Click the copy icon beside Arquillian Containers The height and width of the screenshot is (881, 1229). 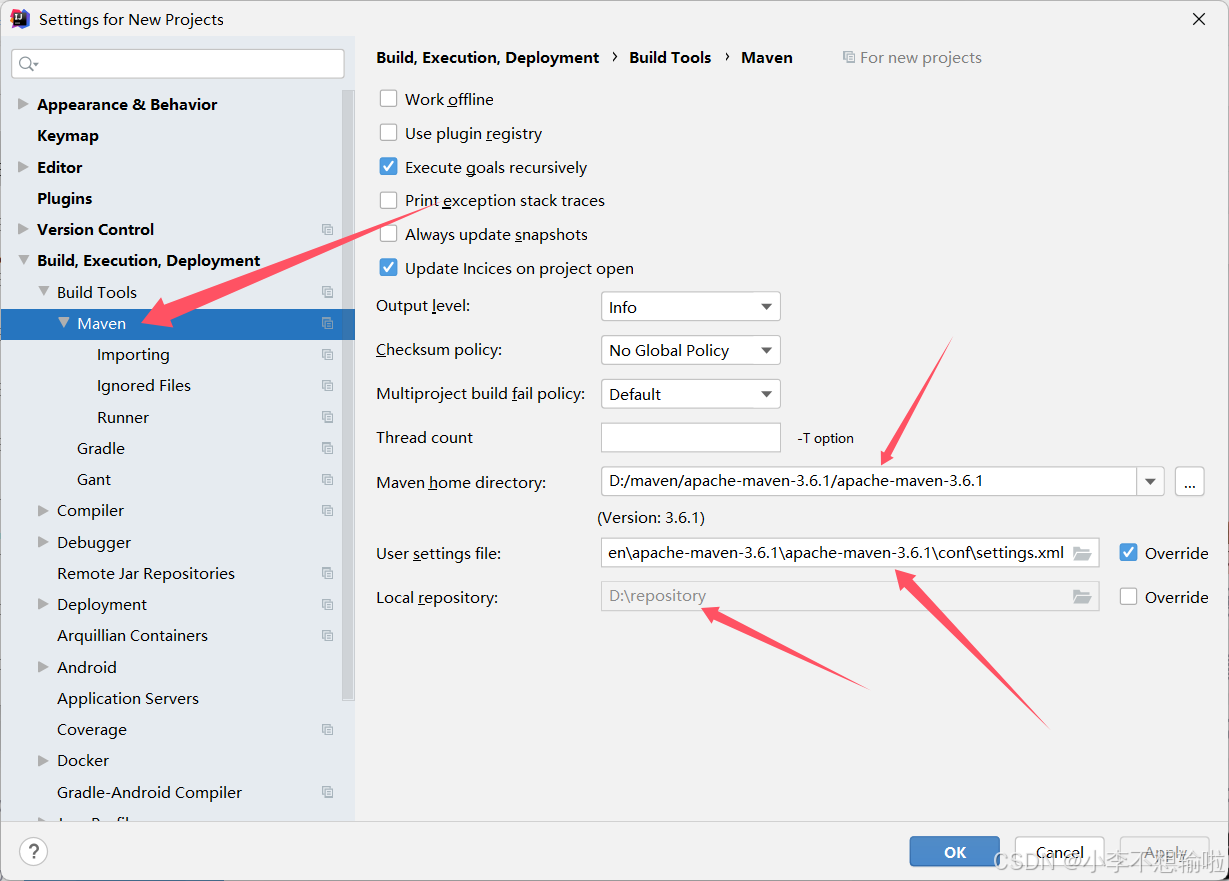tap(327, 635)
